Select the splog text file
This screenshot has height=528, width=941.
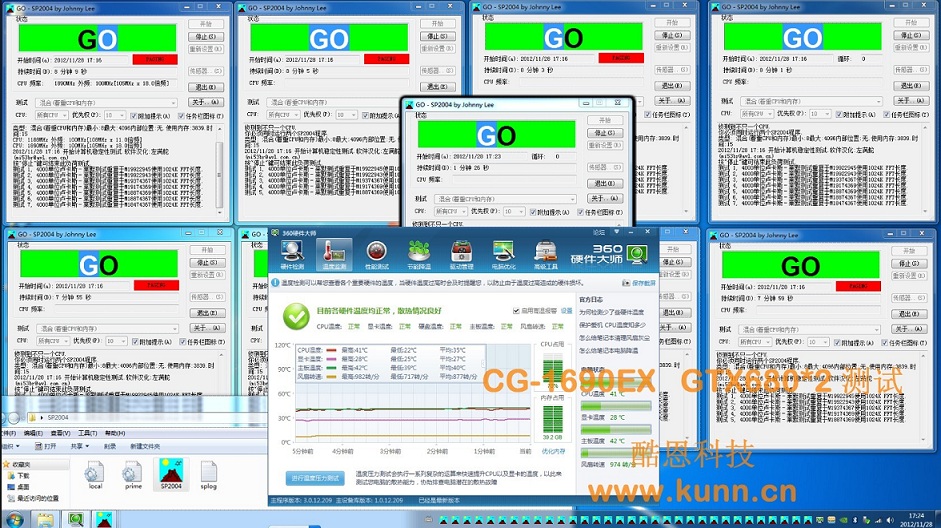click(208, 475)
